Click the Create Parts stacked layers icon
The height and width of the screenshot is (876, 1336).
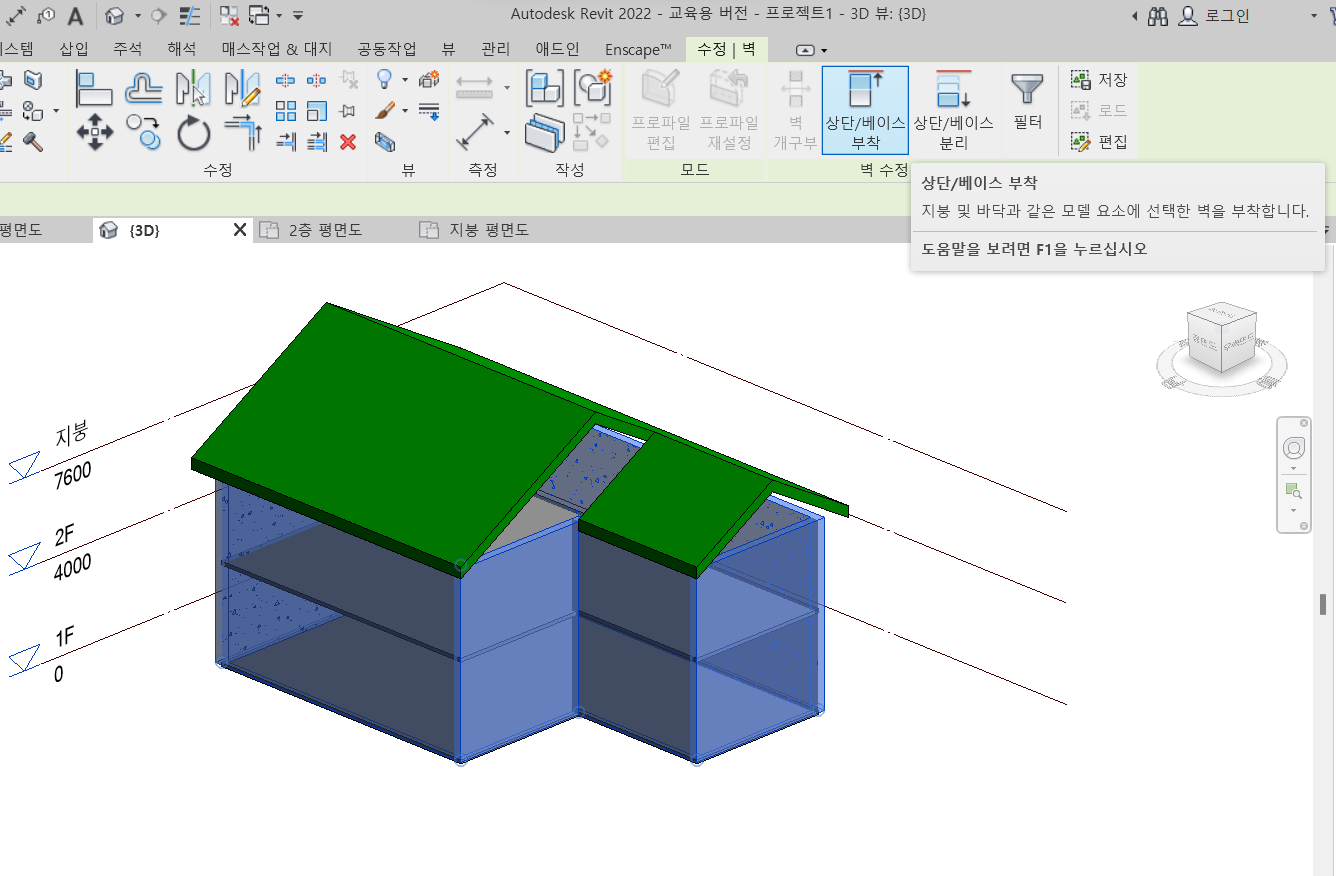click(x=545, y=132)
